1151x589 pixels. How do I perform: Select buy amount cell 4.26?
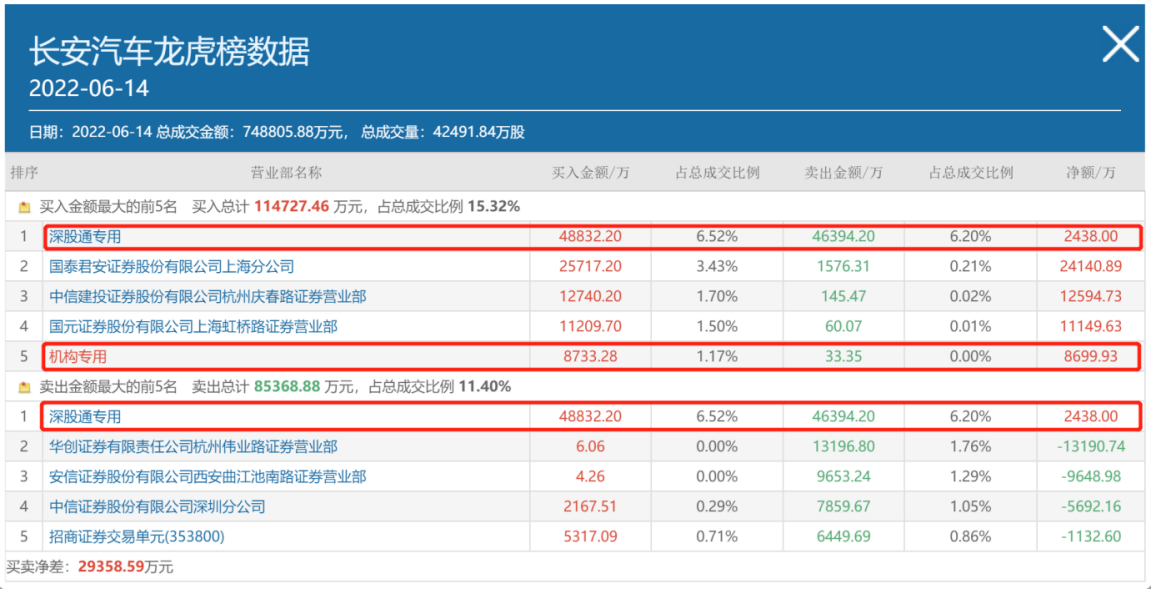pyautogui.click(x=591, y=477)
